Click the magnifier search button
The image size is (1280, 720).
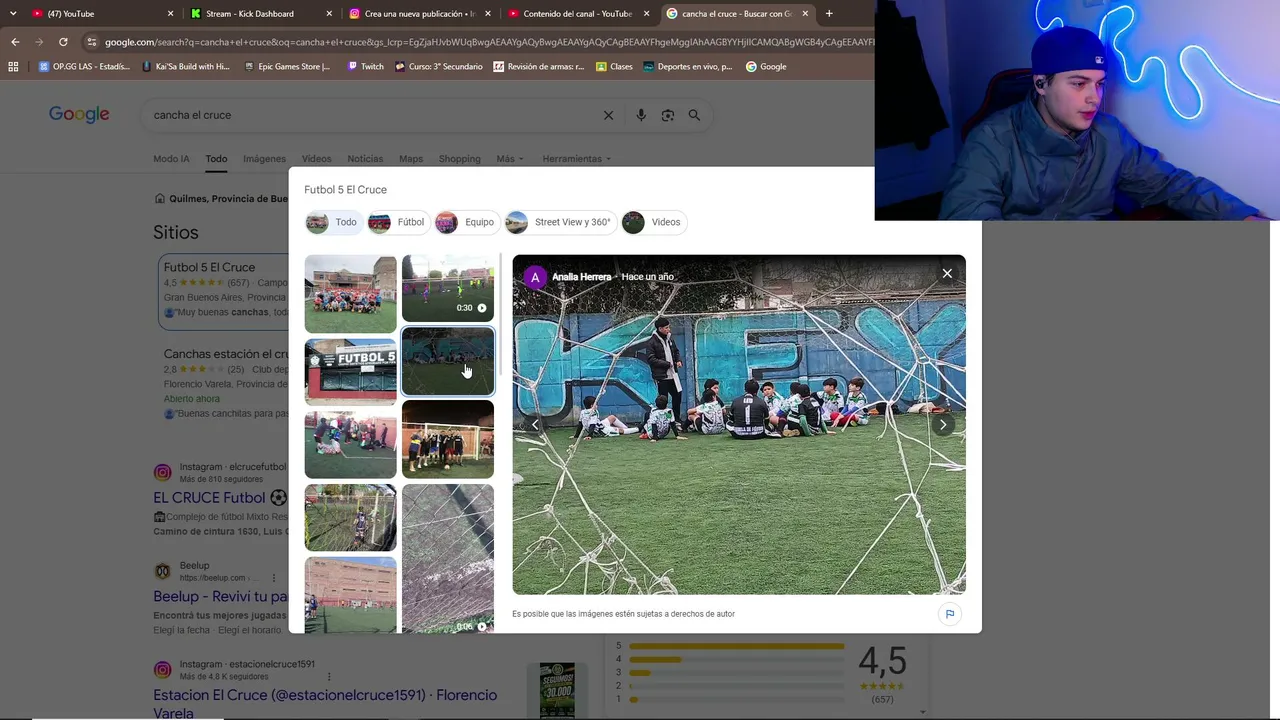click(x=694, y=115)
